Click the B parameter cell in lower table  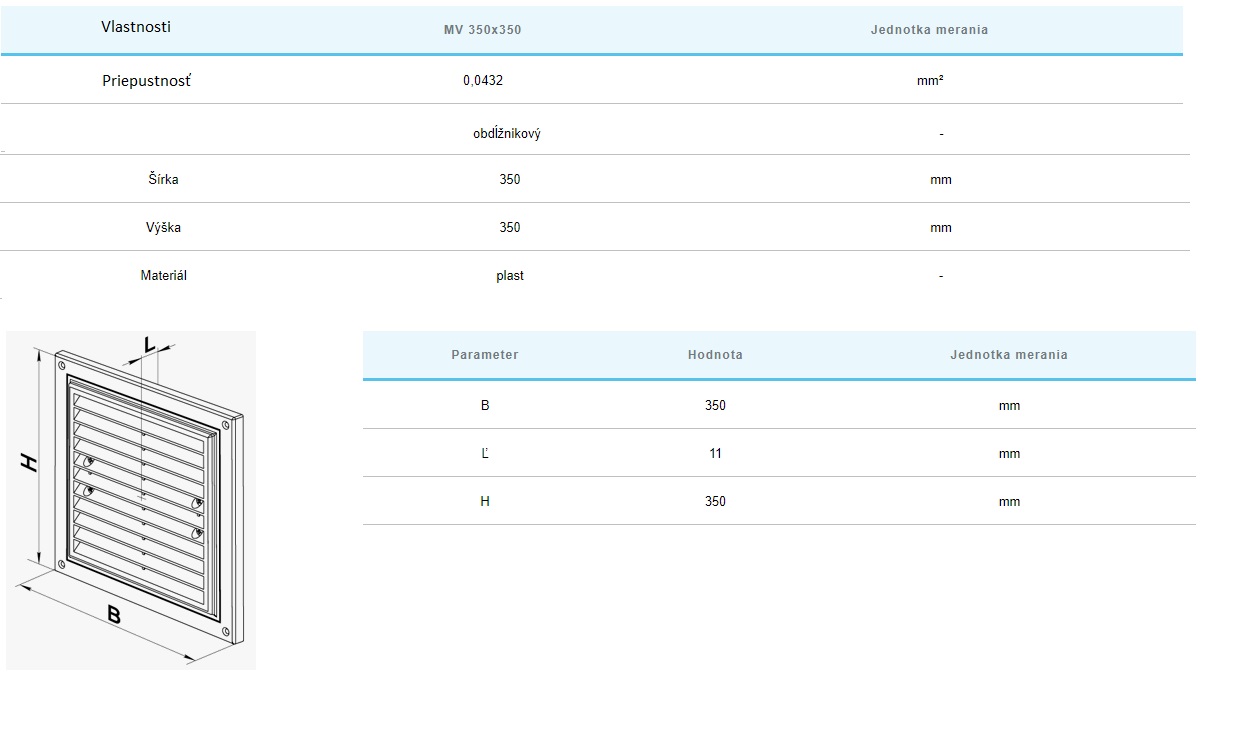[485, 406]
